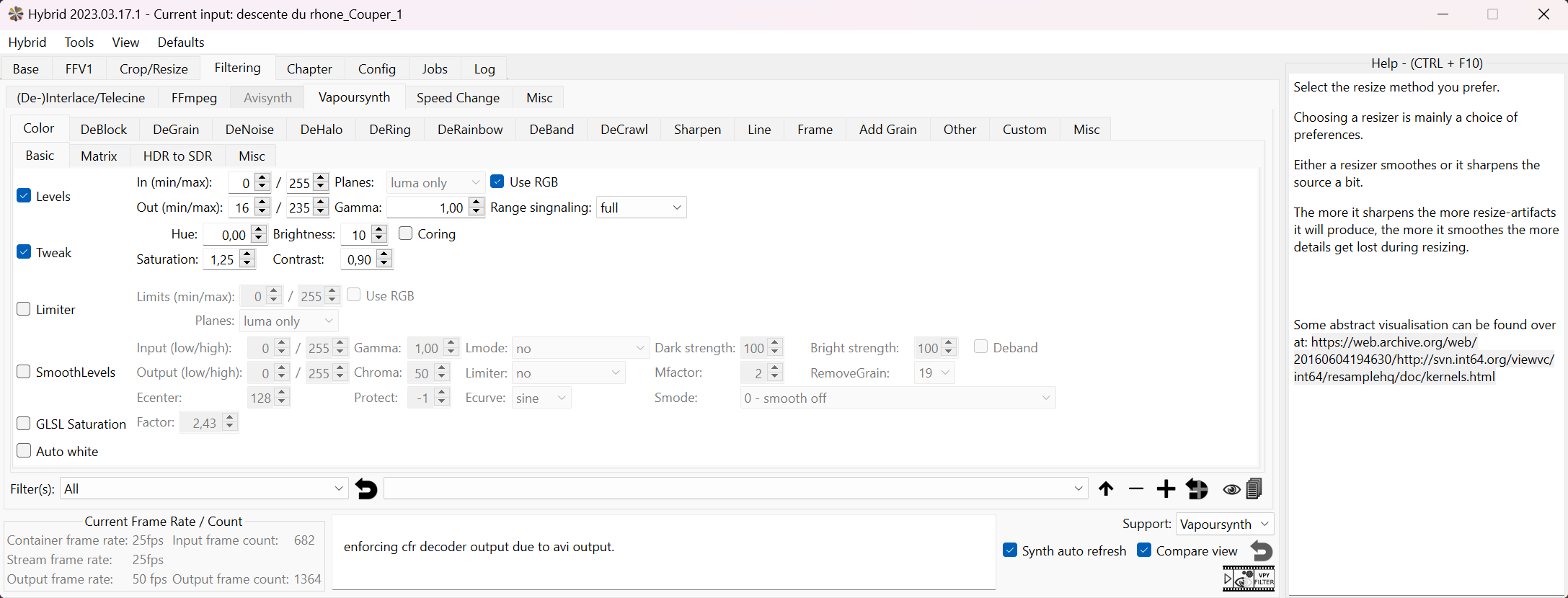Open the Range signaling dropdown set to full
This screenshot has height=598, width=1568.
(x=641, y=207)
